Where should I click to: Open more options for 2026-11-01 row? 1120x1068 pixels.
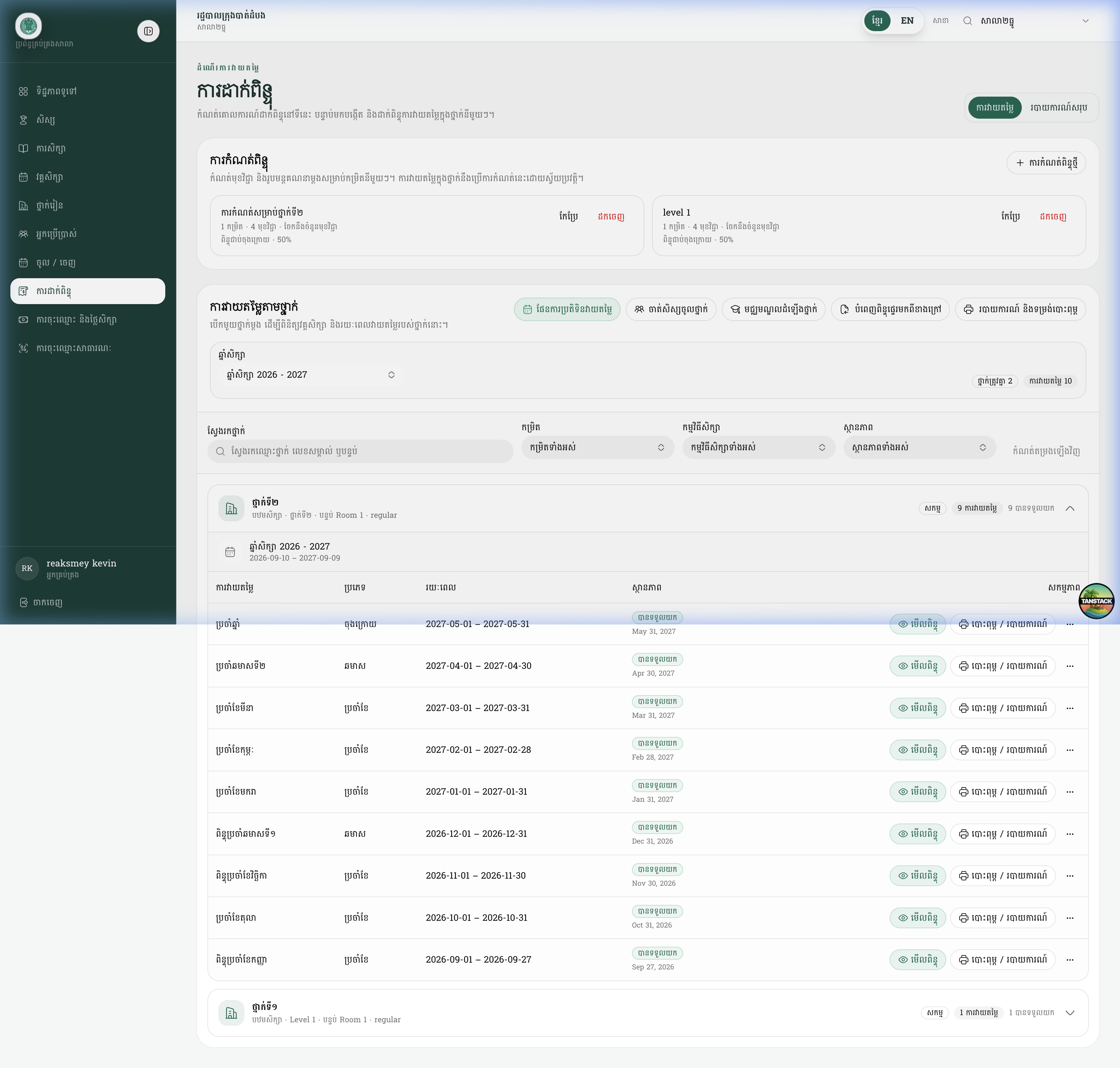(x=1070, y=876)
